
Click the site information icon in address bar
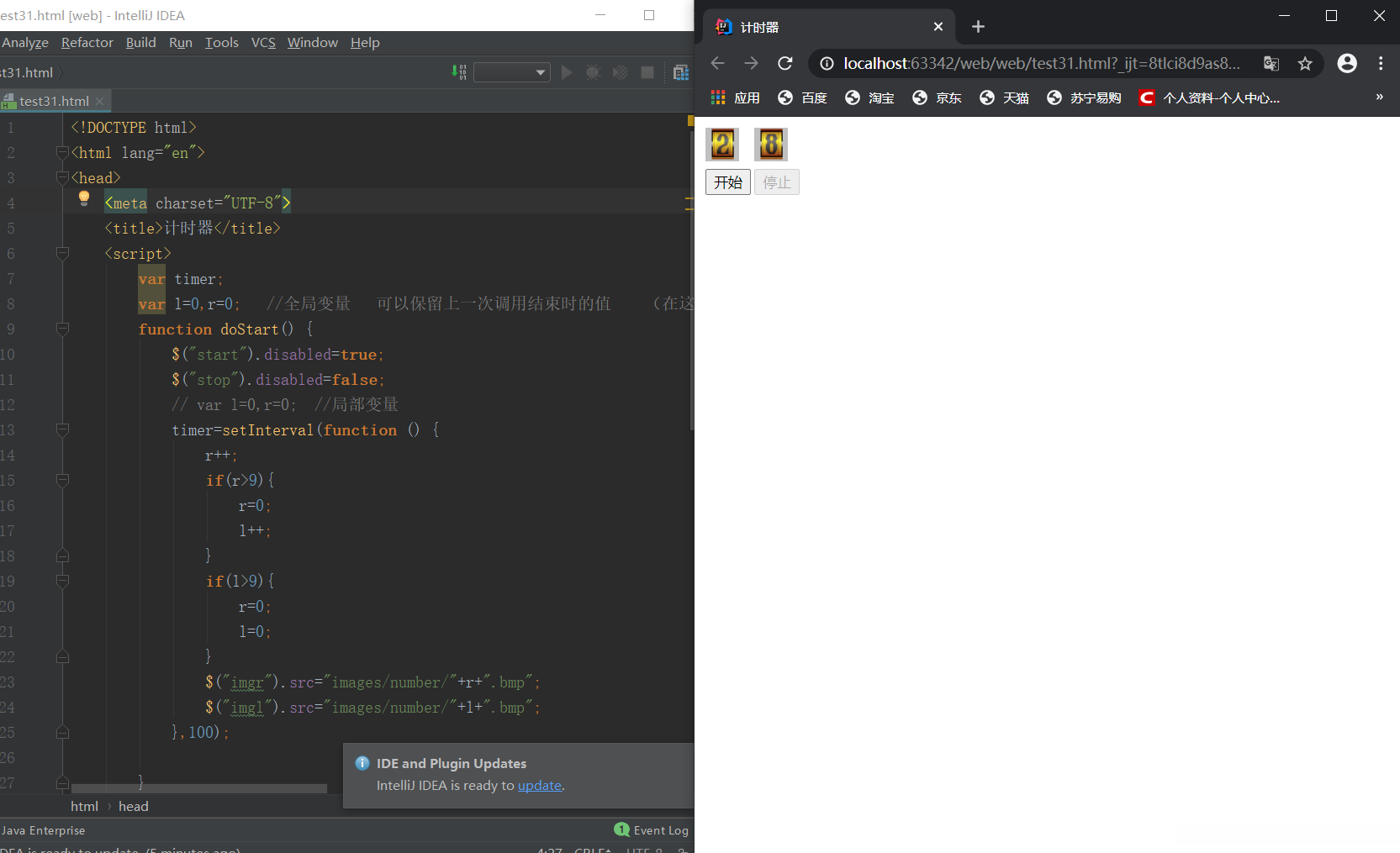(x=827, y=64)
